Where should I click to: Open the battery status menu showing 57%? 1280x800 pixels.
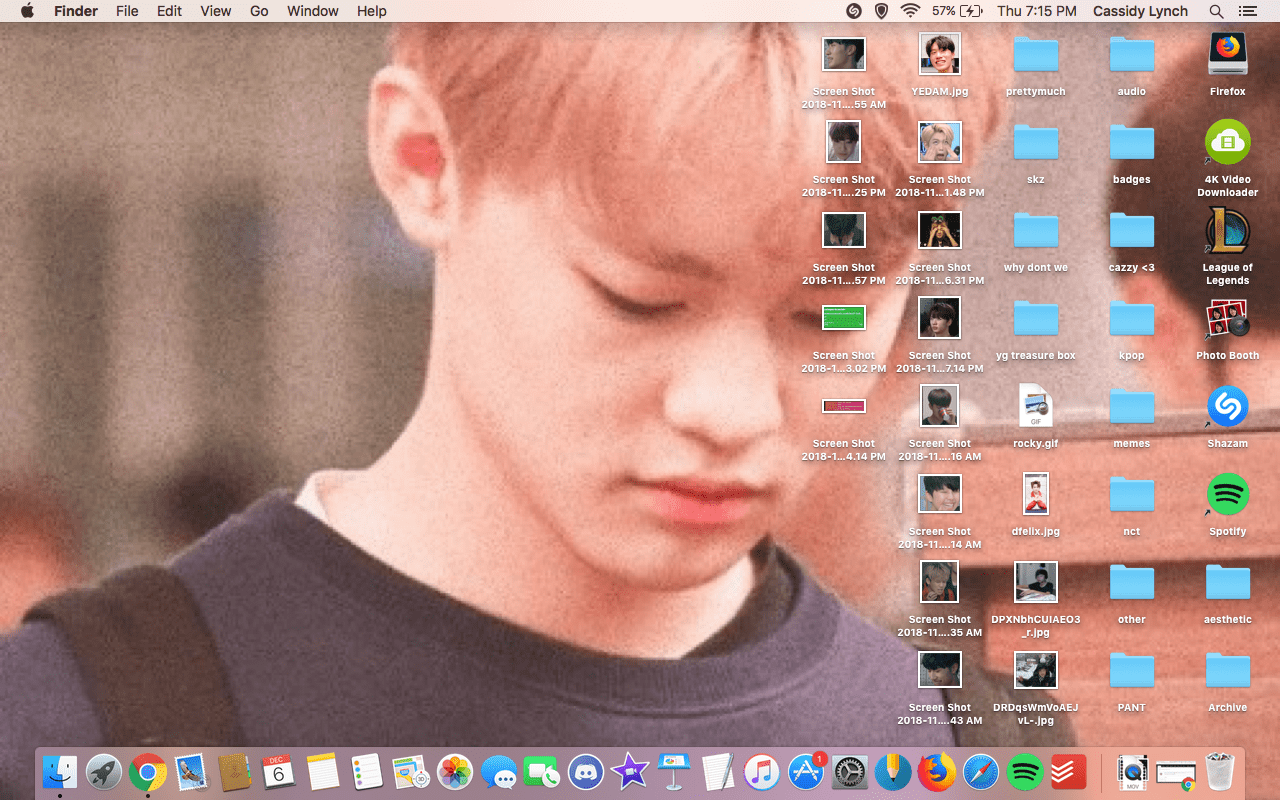point(957,11)
